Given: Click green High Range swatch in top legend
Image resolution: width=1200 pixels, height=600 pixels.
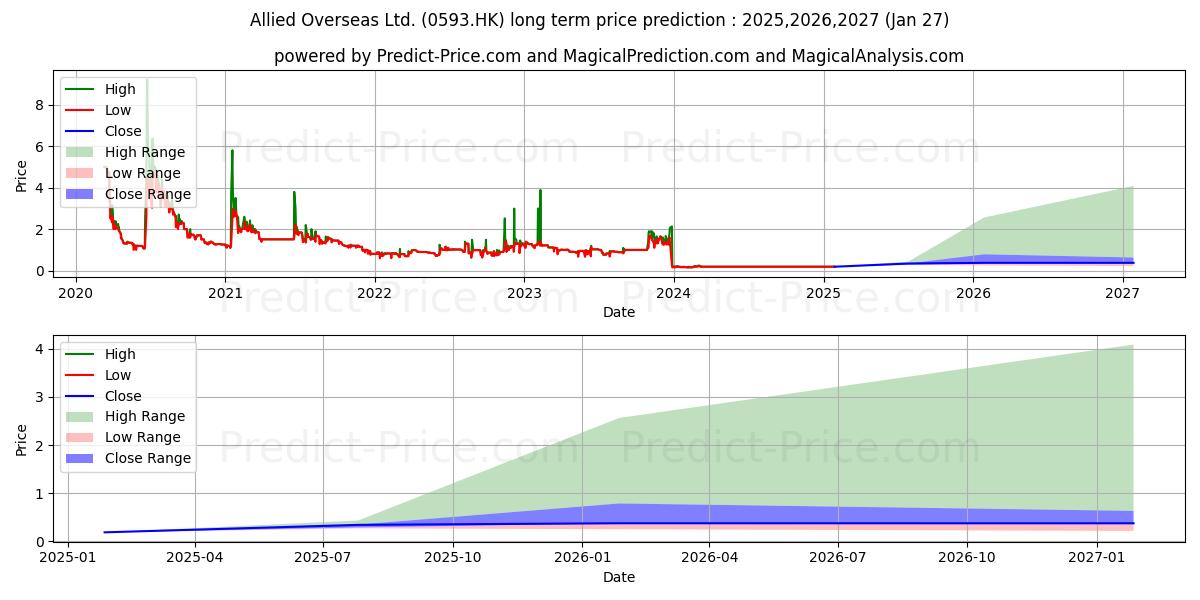Looking at the screenshot, I should click(80, 152).
